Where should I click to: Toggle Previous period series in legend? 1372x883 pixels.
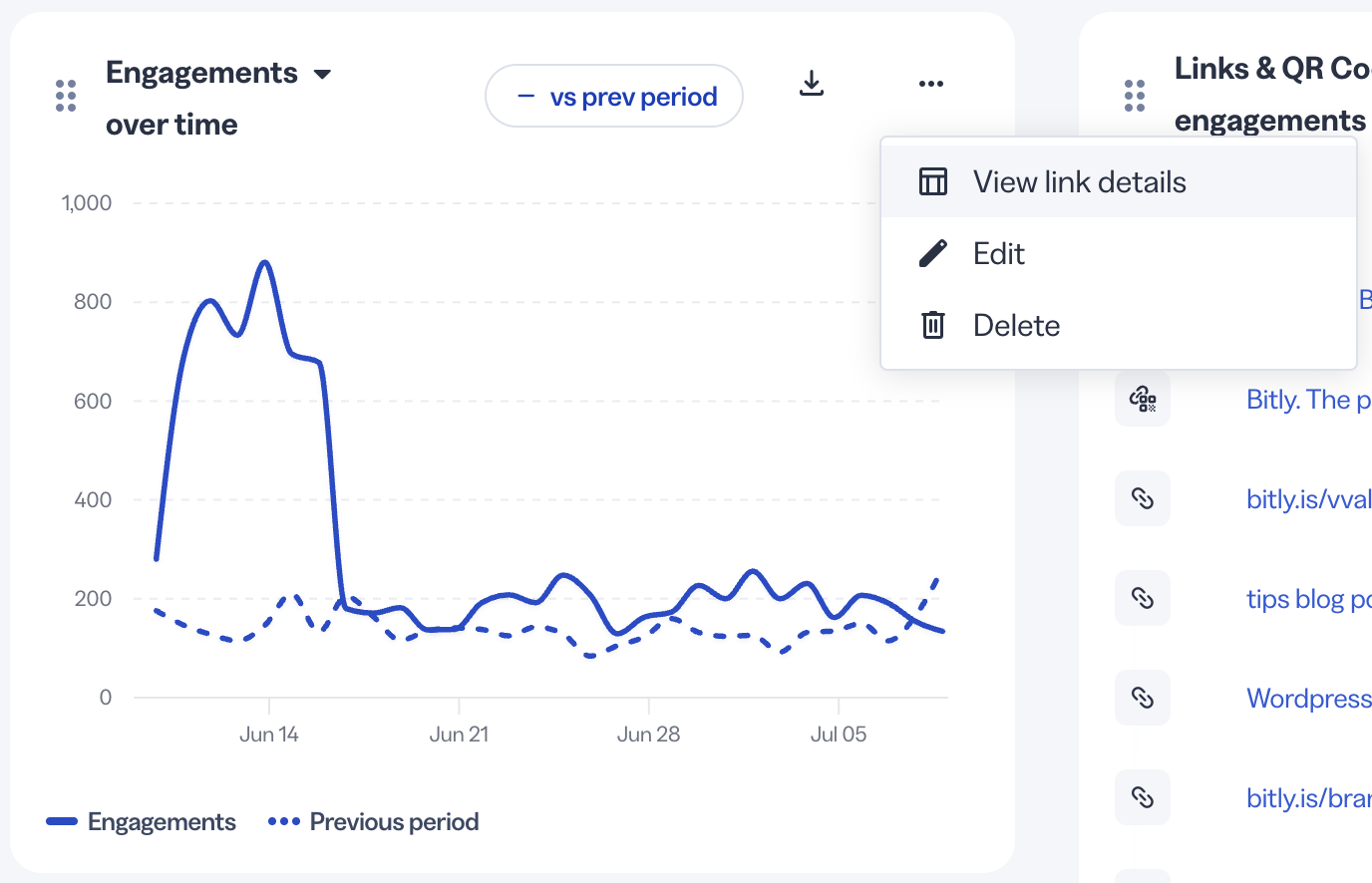[x=374, y=822]
